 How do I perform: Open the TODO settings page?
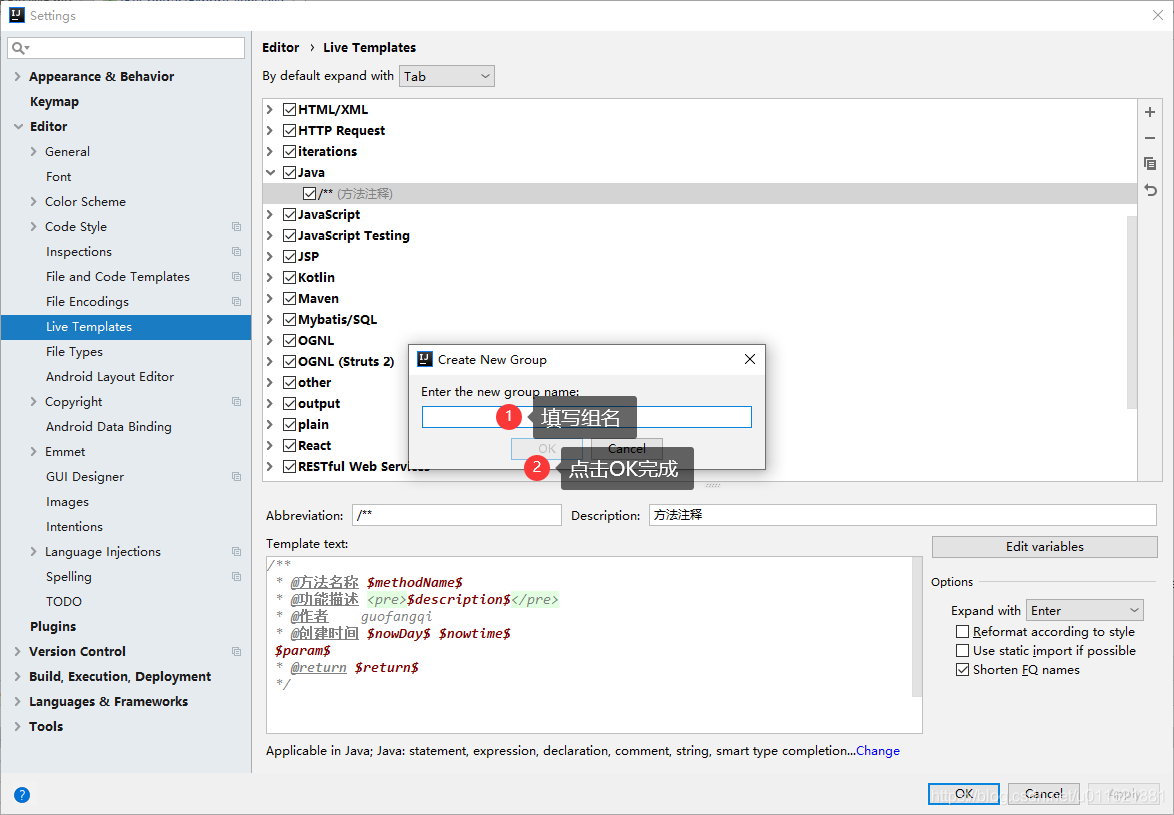(x=64, y=602)
